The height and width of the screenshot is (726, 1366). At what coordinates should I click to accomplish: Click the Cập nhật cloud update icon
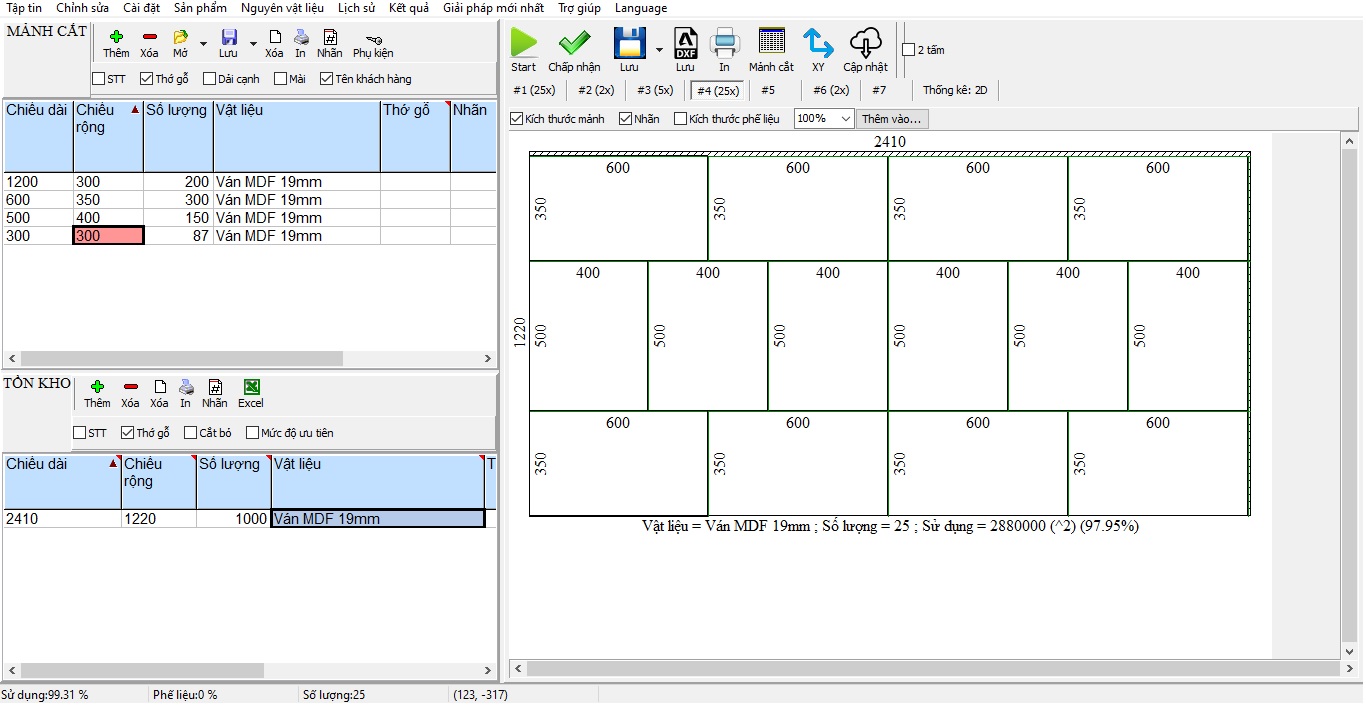865,44
